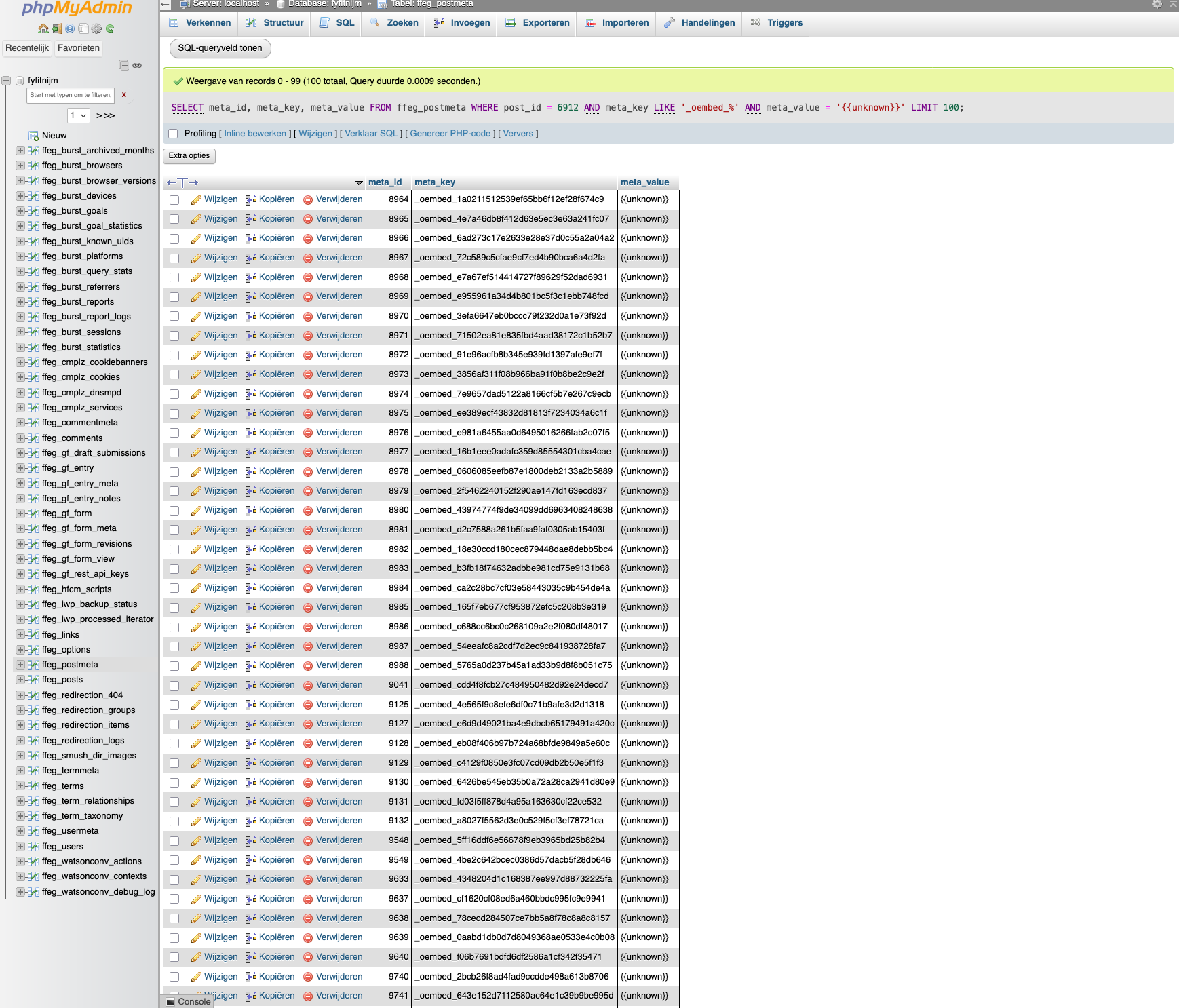Image resolution: width=1179 pixels, height=1008 pixels.
Task: Click copy icon for row 8966
Action: (251, 239)
